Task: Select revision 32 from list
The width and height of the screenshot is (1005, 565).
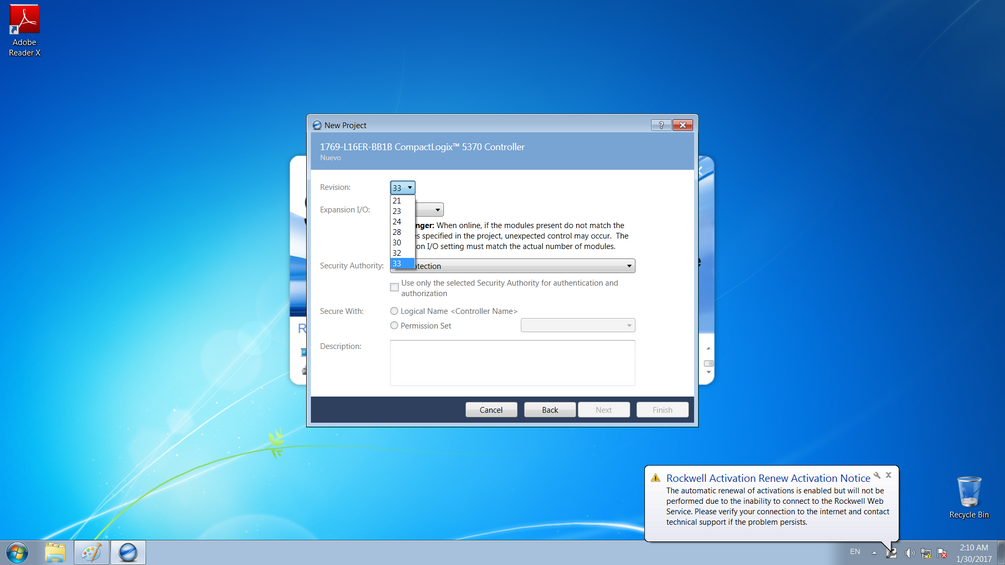Action: [403, 253]
